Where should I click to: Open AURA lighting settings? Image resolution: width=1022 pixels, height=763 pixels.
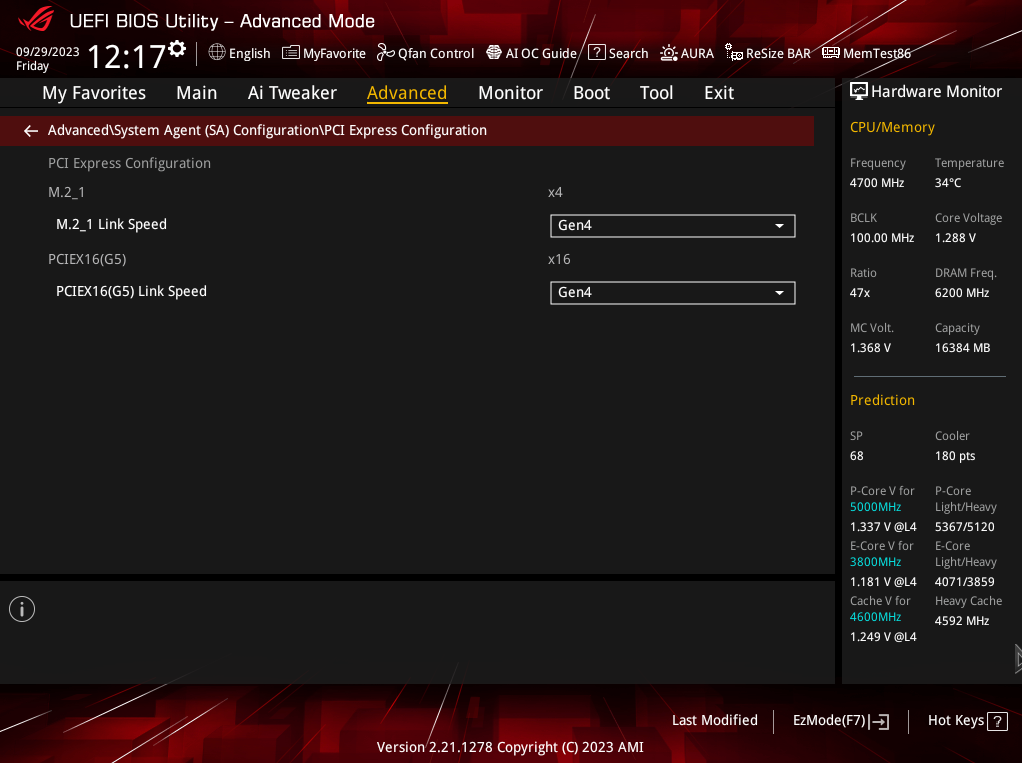pyautogui.click(x=687, y=53)
